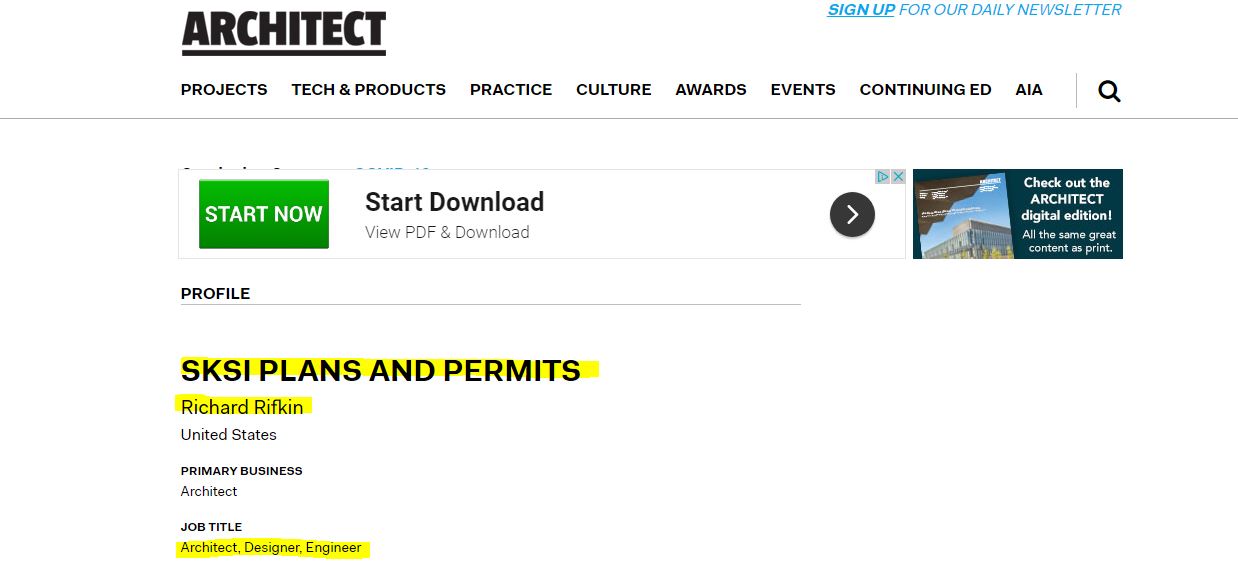This screenshot has width=1238, height=587.
Task: Open the search magnifier icon
Action: click(1109, 91)
